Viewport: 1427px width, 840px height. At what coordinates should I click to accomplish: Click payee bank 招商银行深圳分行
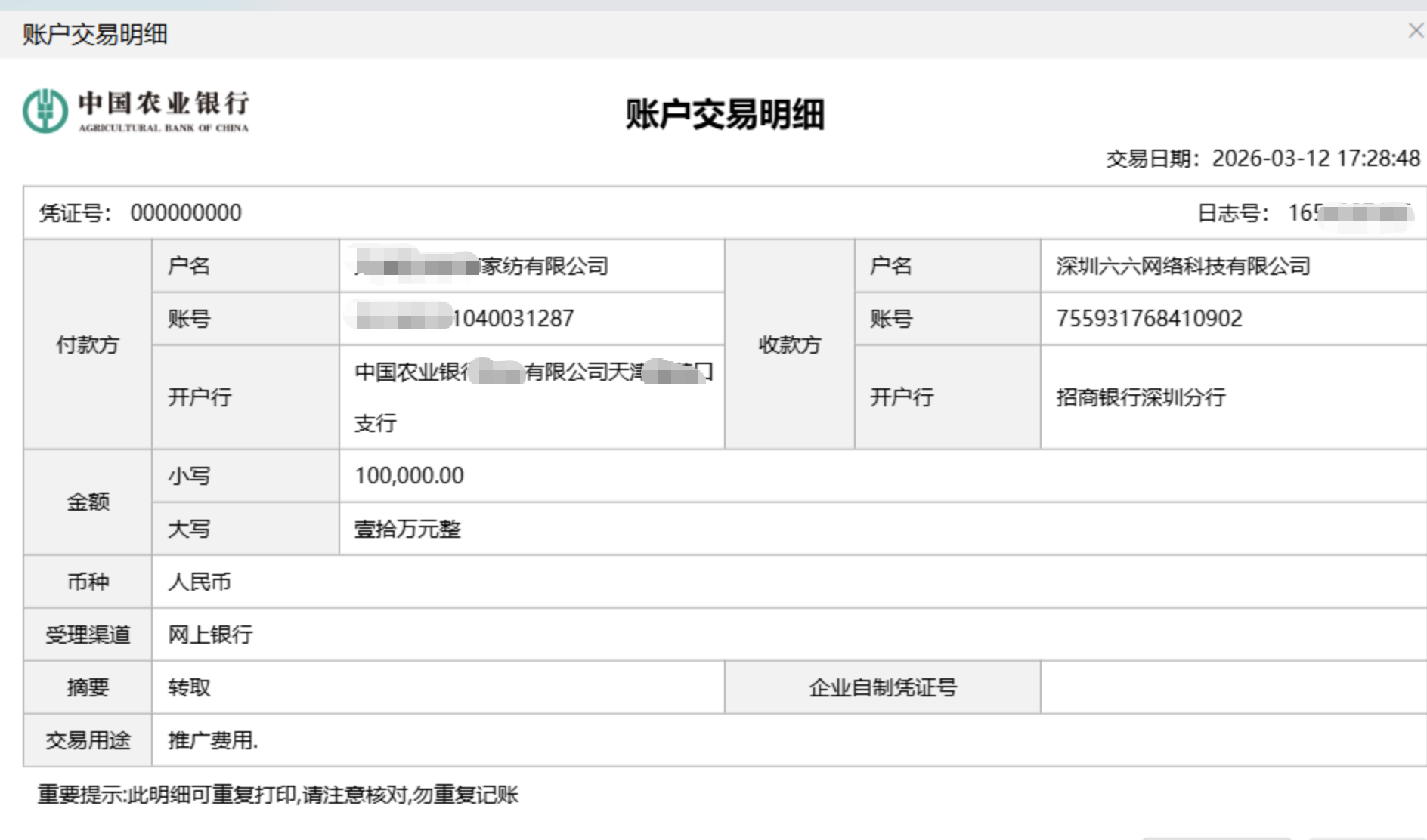coord(1141,397)
